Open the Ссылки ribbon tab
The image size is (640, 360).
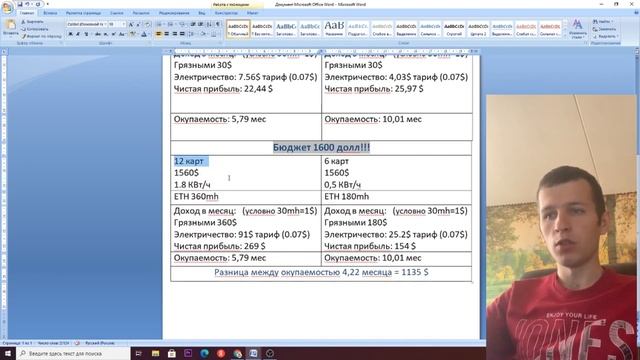pos(117,13)
